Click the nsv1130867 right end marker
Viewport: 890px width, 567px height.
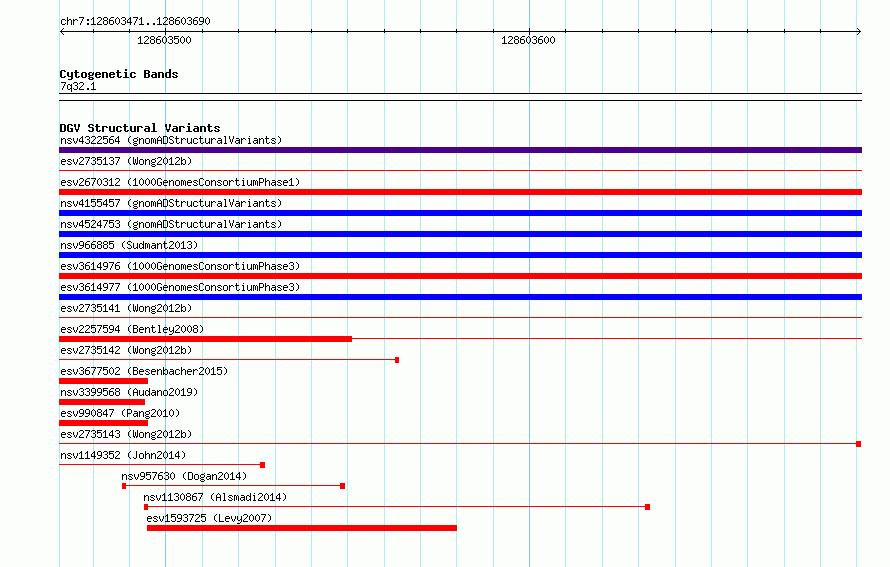pyautogui.click(x=648, y=507)
